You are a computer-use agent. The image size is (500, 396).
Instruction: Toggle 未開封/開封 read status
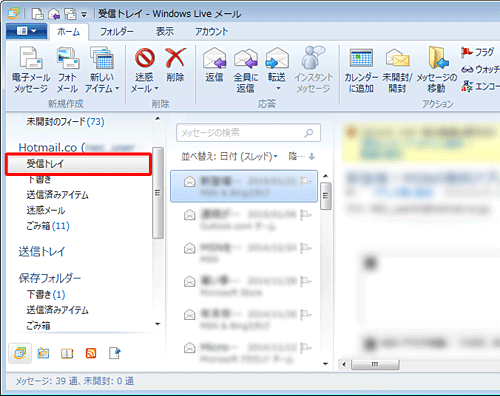[x=397, y=70]
